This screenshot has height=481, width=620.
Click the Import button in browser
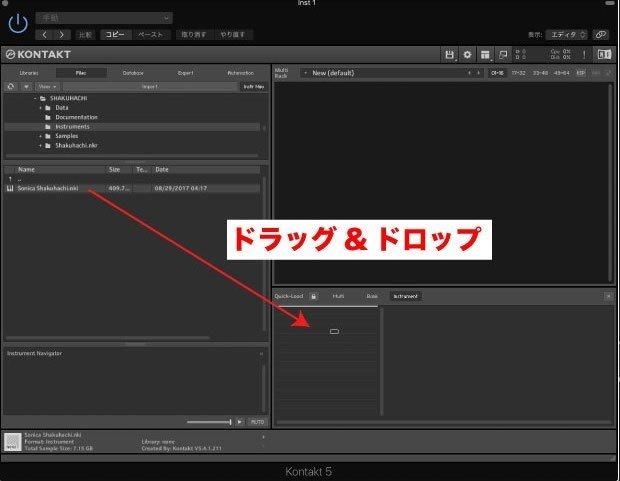click(150, 87)
